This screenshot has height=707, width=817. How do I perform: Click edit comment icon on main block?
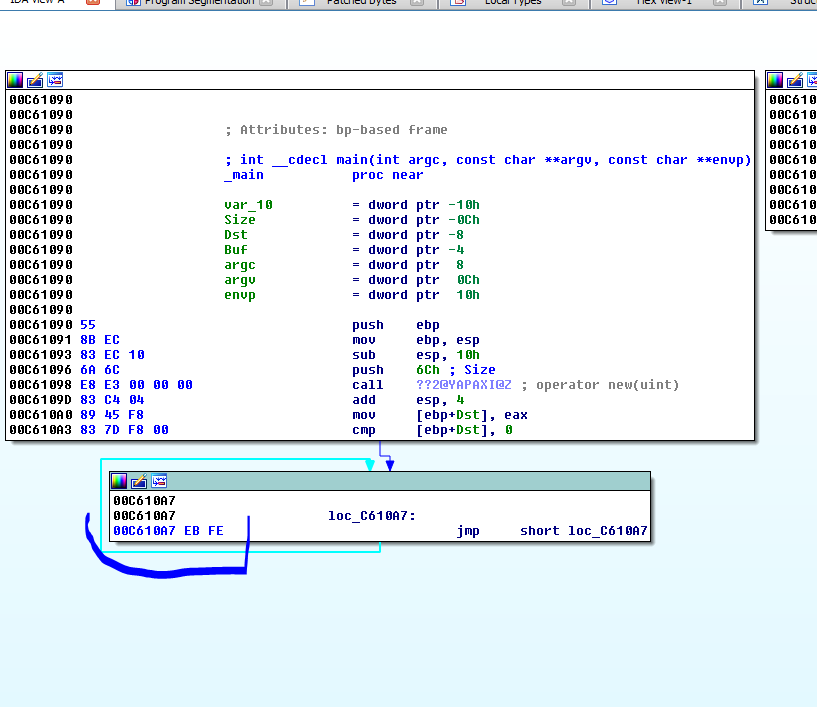(35, 80)
